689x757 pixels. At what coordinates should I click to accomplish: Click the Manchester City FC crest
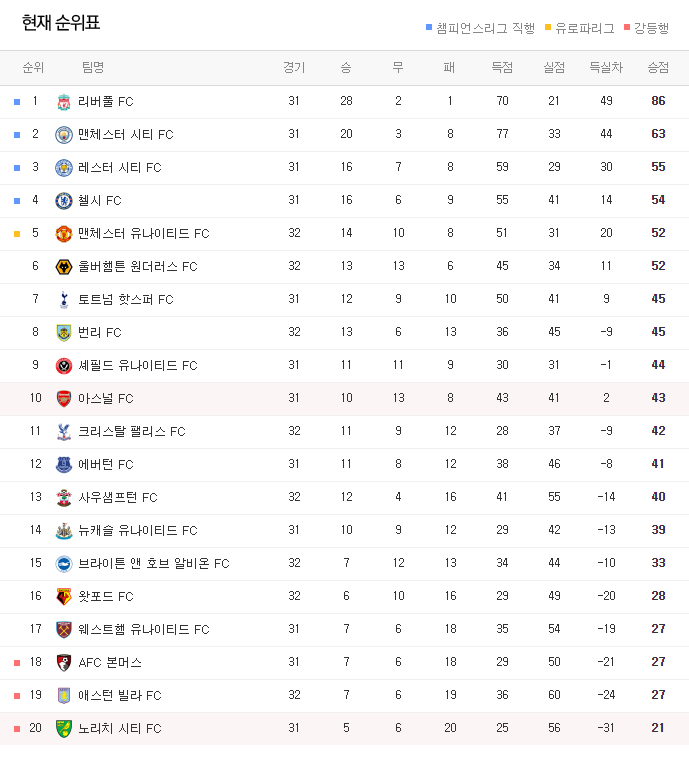pyautogui.click(x=64, y=135)
